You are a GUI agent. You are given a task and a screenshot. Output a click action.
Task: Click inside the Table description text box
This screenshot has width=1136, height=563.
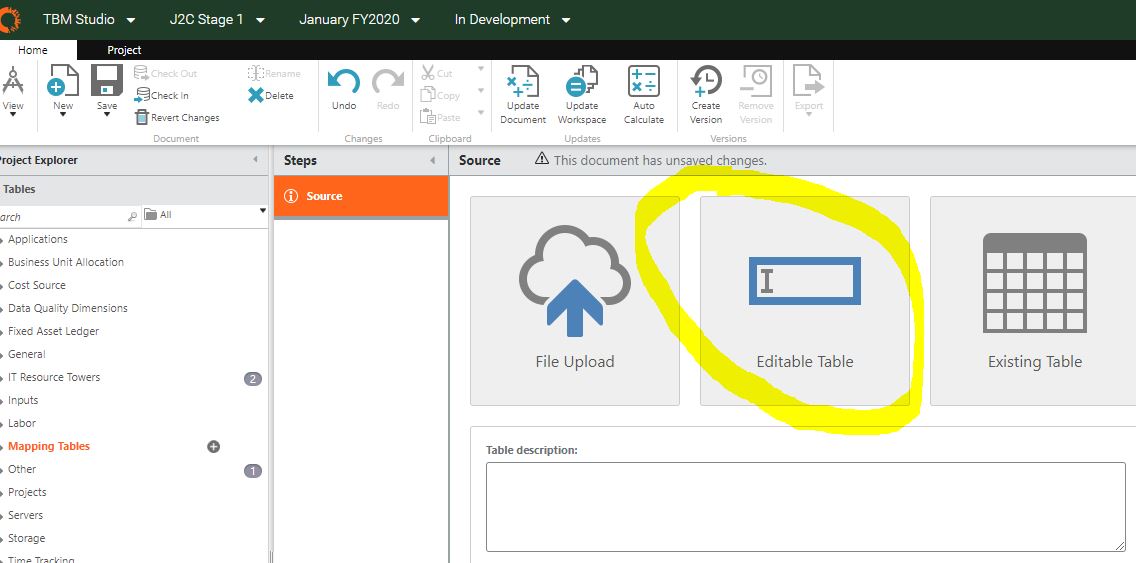[806, 506]
